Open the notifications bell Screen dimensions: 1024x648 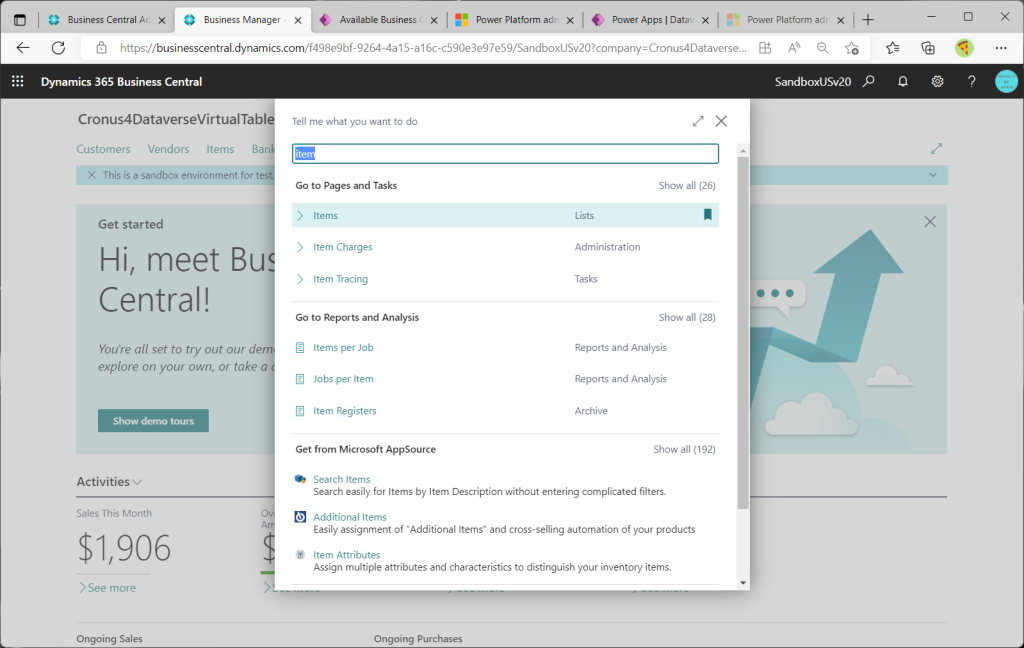pyautogui.click(x=903, y=82)
